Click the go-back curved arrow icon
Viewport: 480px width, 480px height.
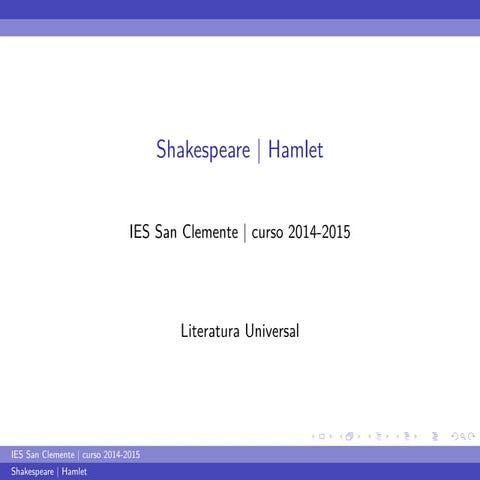click(454, 436)
